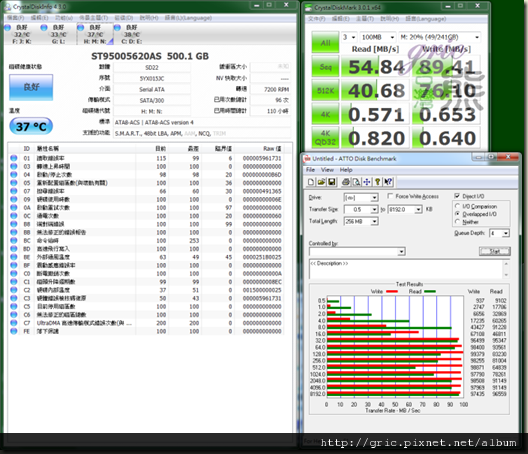Open drive dropdown showing M: 20% (49/241GB)
This screenshot has width=528, height=454.
[x=439, y=37]
